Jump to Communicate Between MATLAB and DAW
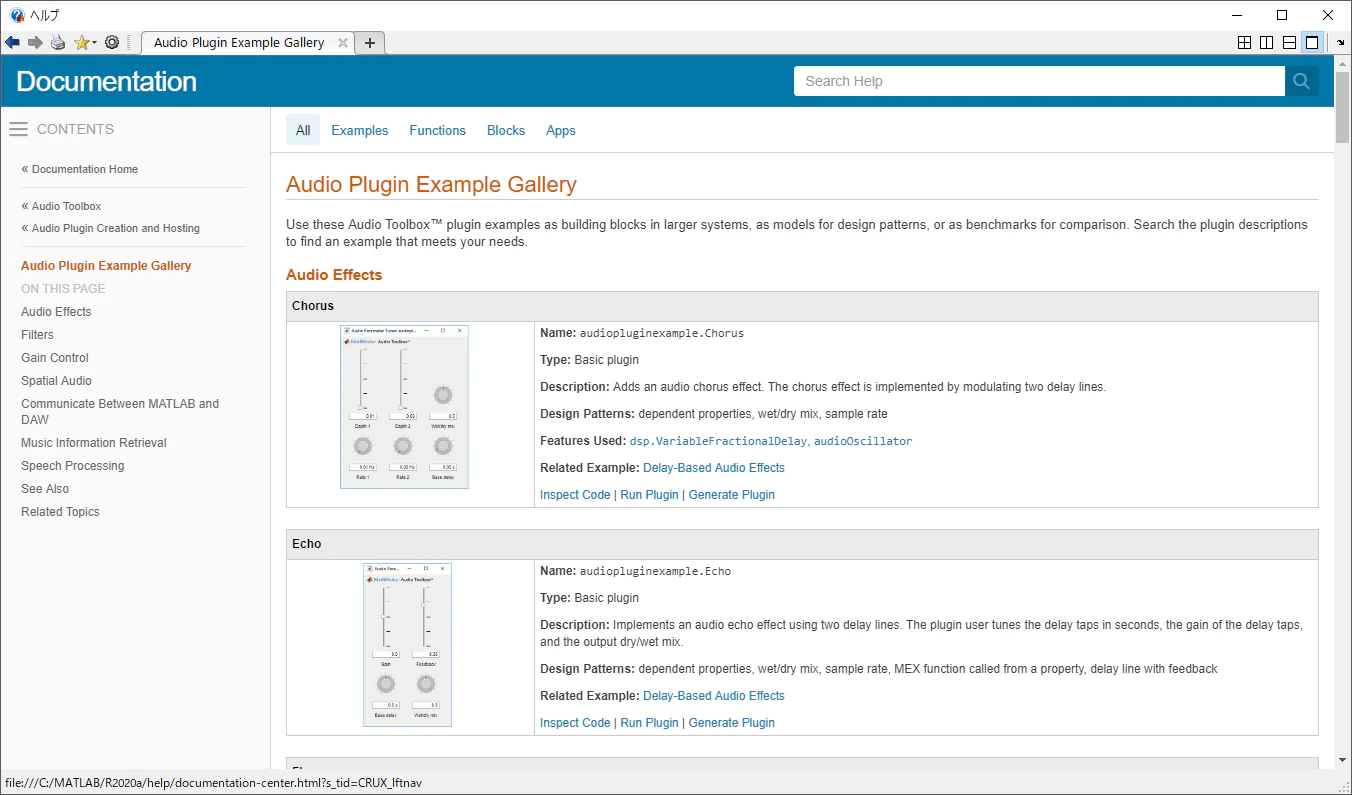 pyautogui.click(x=120, y=412)
